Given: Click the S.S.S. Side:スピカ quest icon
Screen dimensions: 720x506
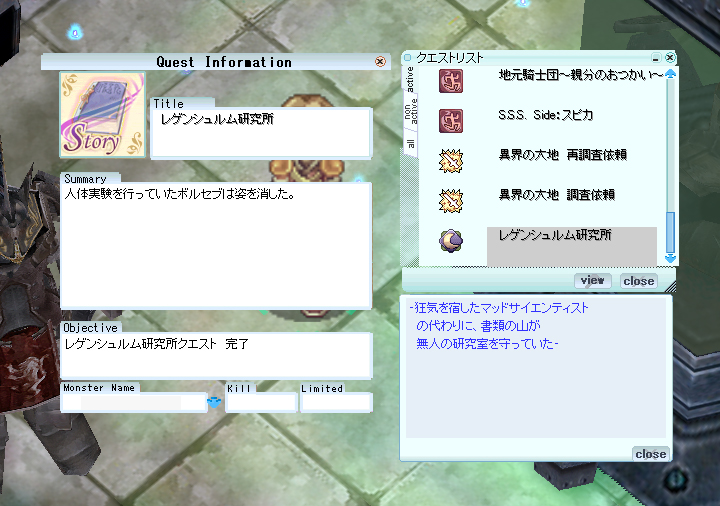Looking at the screenshot, I should [x=450, y=121].
